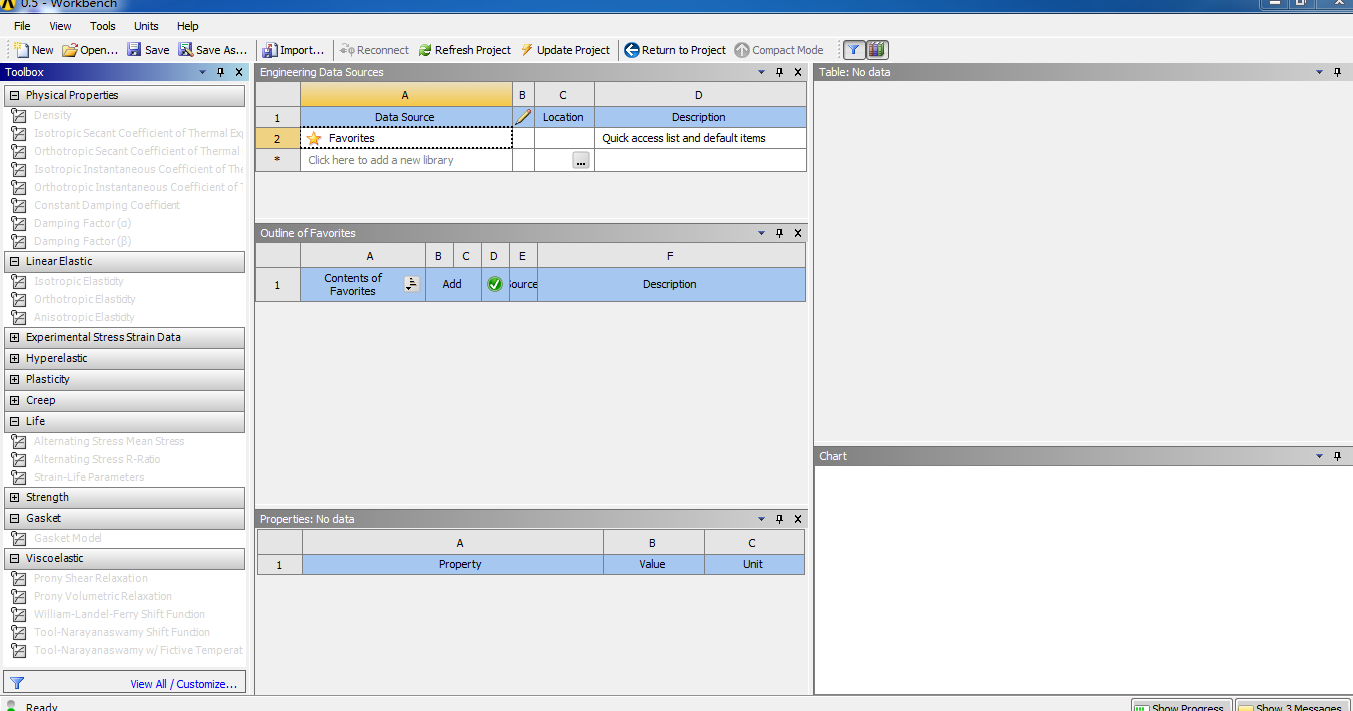Open the Chart panel dropdown arrow
The width and height of the screenshot is (1353, 711).
pyautogui.click(x=1319, y=456)
